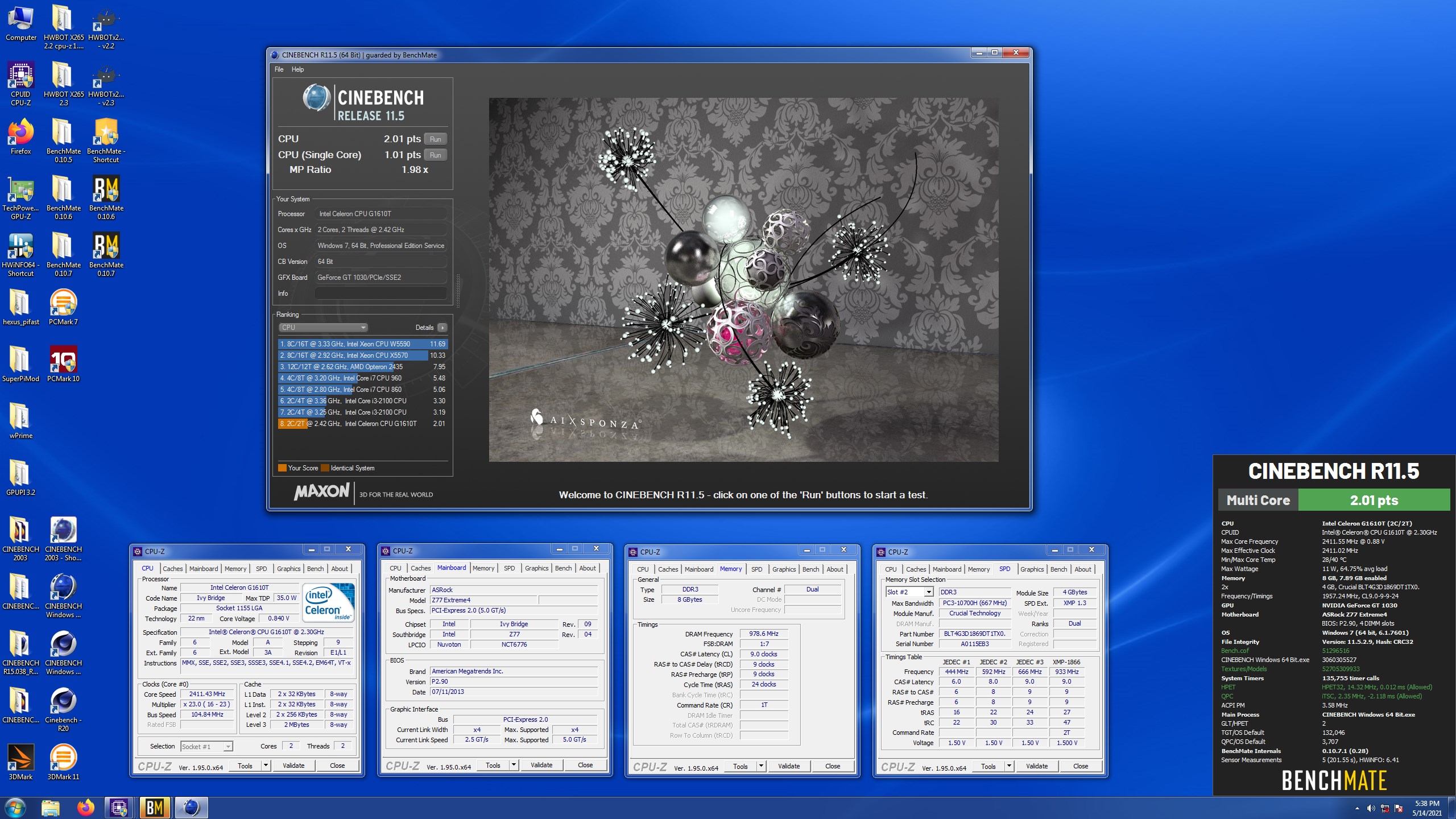
Task: Open the Windows Explorer taskbar icon
Action: click(51, 808)
